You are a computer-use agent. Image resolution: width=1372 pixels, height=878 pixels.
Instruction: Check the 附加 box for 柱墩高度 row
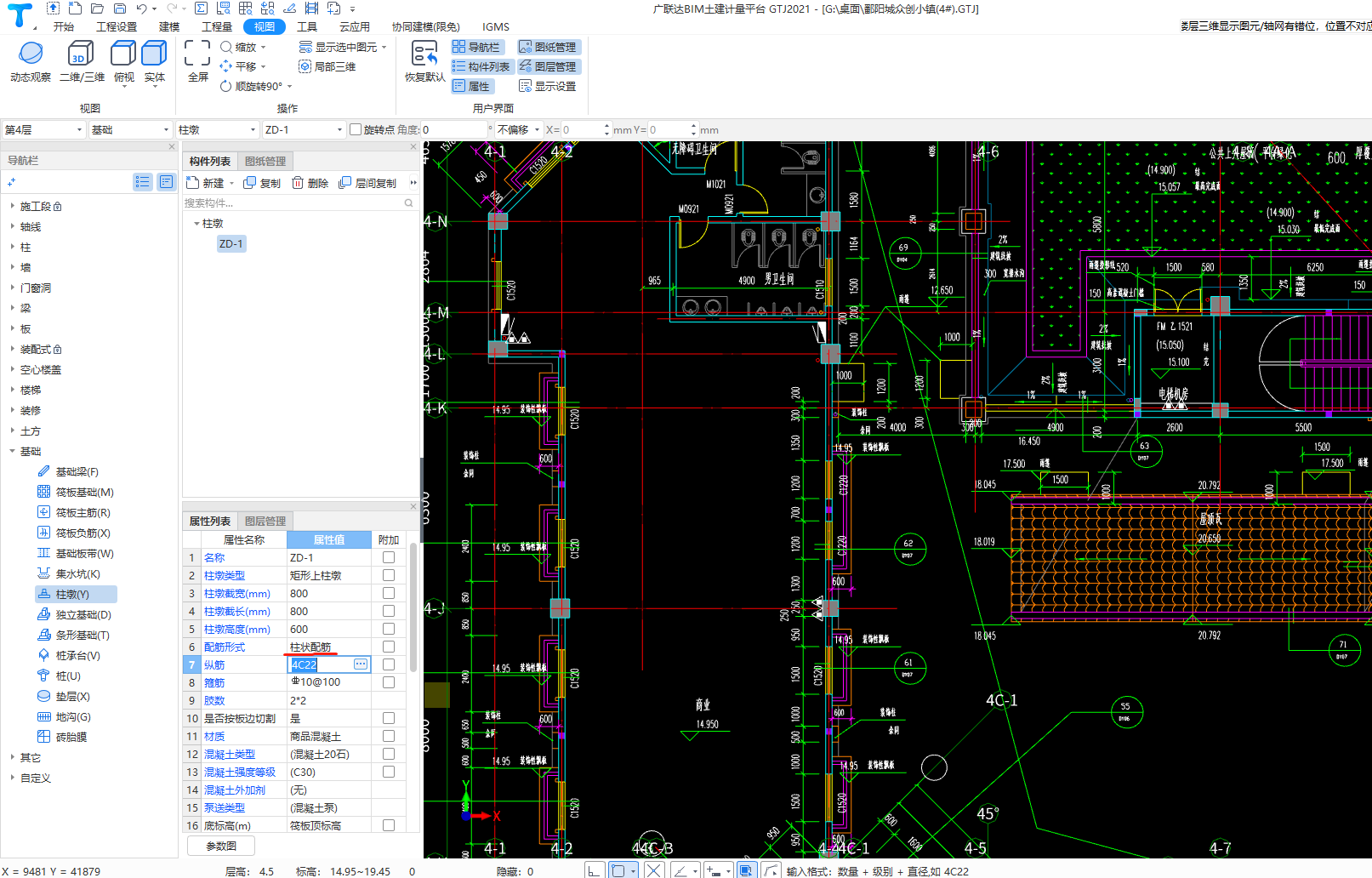389,629
